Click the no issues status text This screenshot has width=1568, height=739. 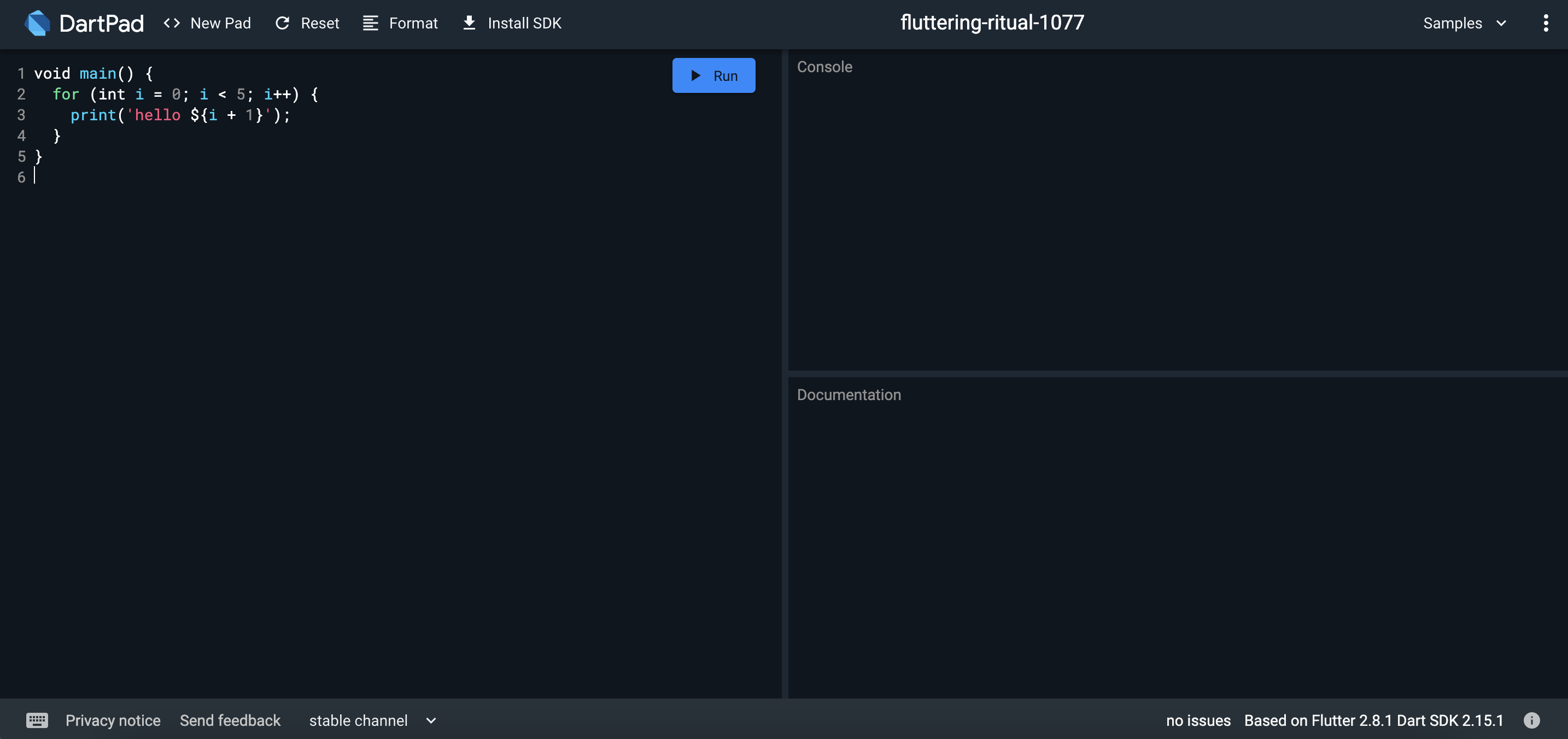pos(1198,720)
